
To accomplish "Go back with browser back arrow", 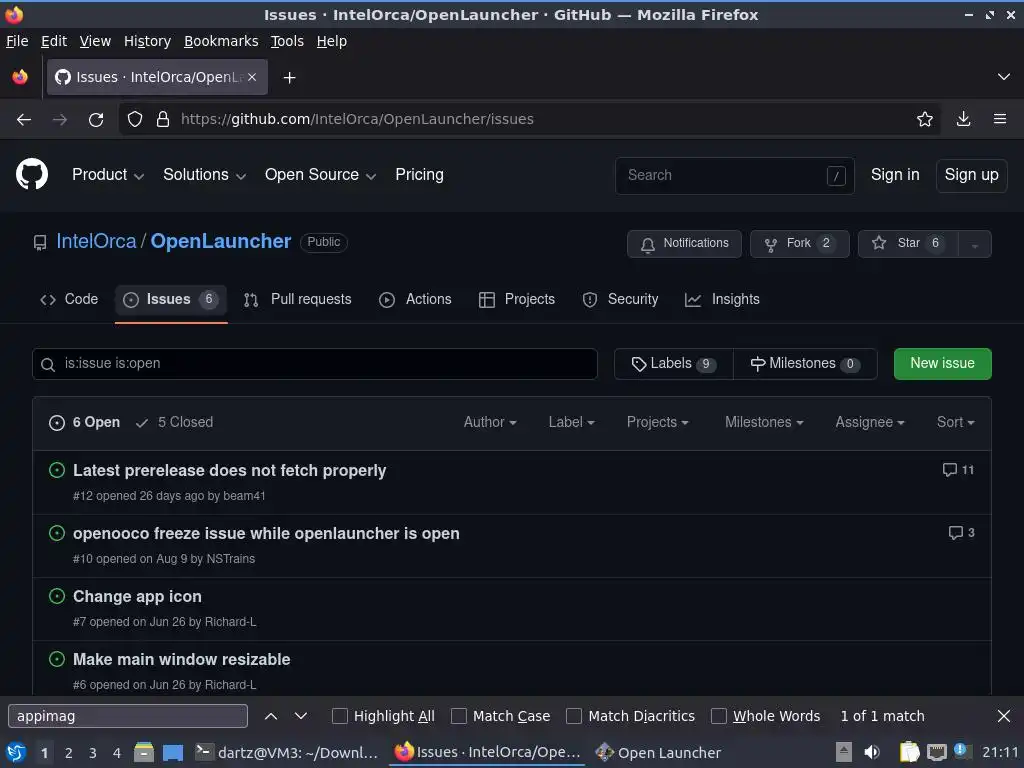I will point(24,120).
